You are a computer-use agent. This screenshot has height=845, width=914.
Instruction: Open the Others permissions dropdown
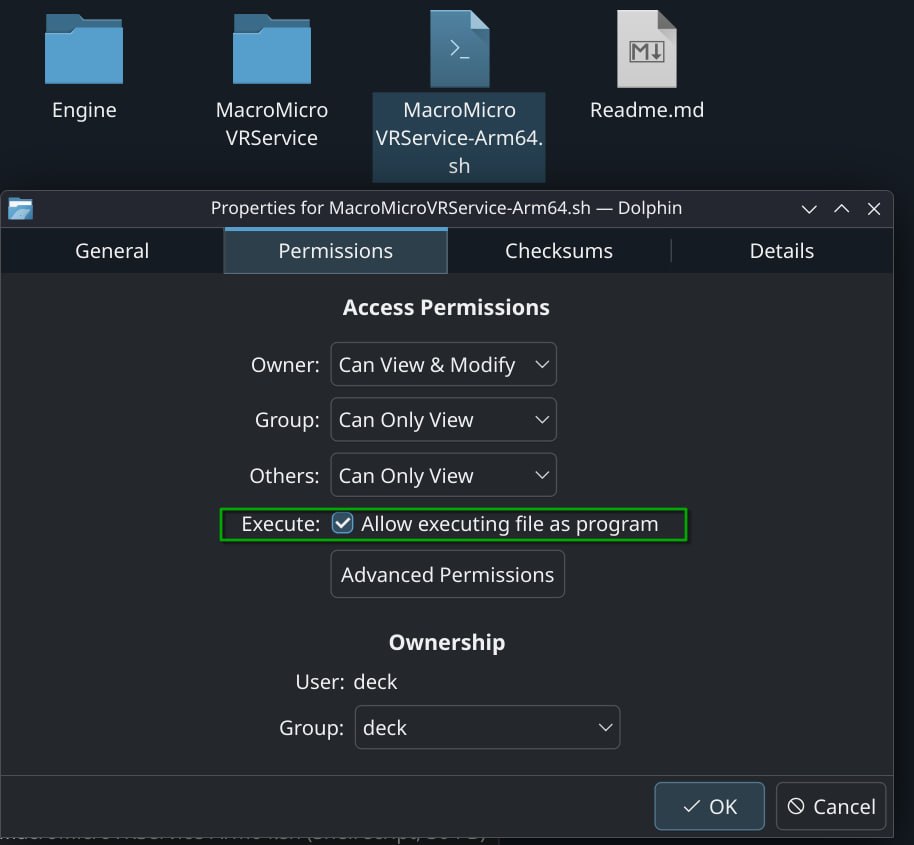click(x=444, y=476)
